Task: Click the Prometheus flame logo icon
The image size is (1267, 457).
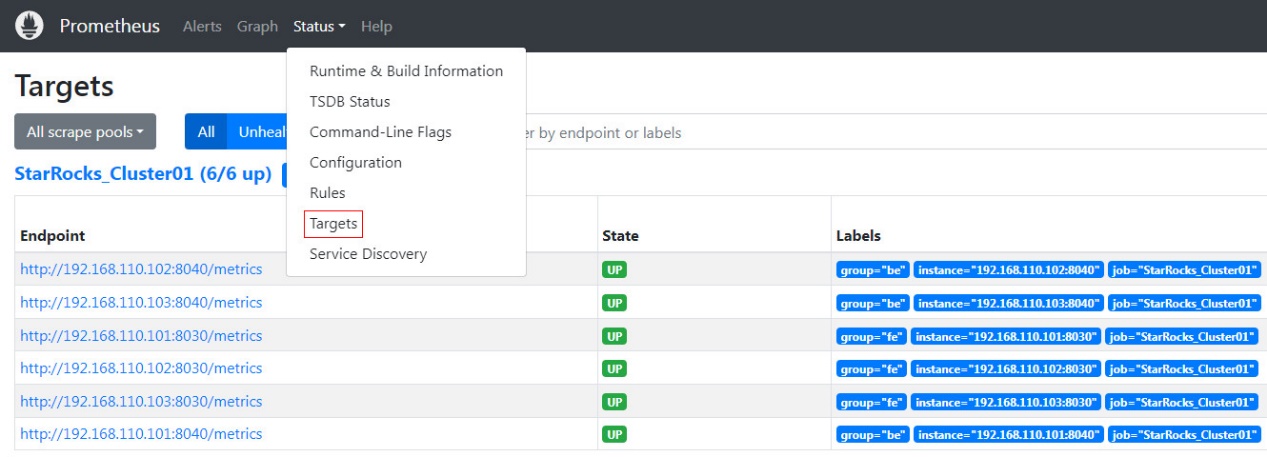Action: [29, 26]
